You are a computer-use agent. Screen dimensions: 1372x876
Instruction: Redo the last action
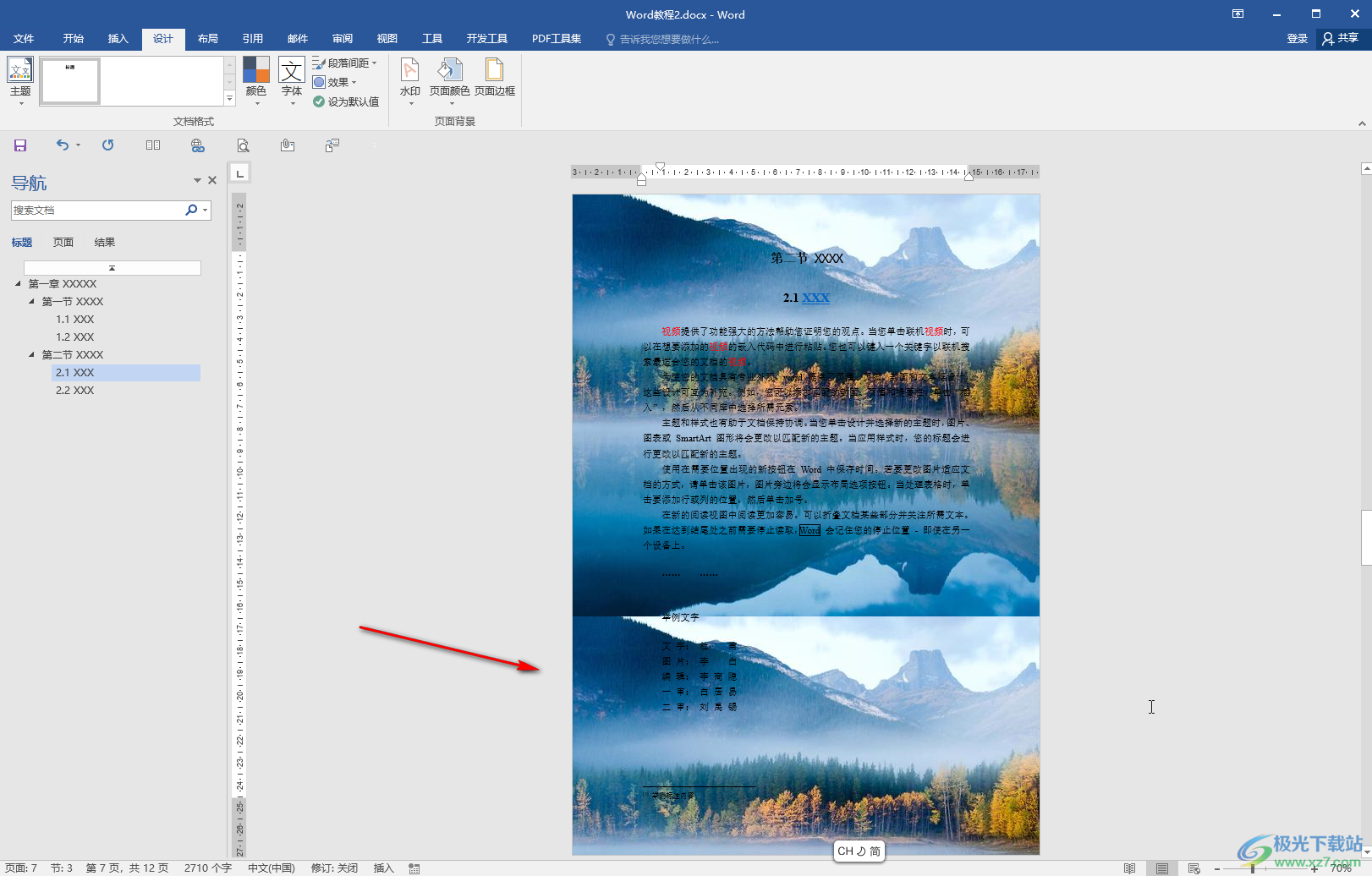[107, 145]
